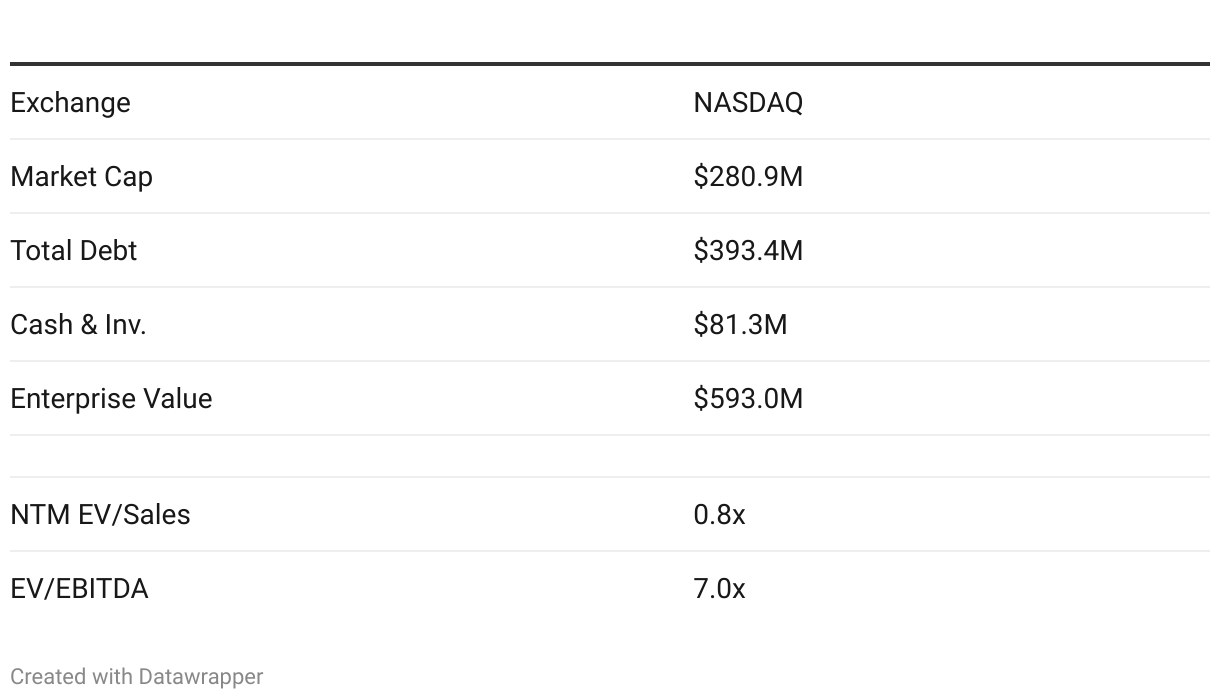Select the $280.9M market cap value
This screenshot has height=700, width=1220.
[x=748, y=177]
